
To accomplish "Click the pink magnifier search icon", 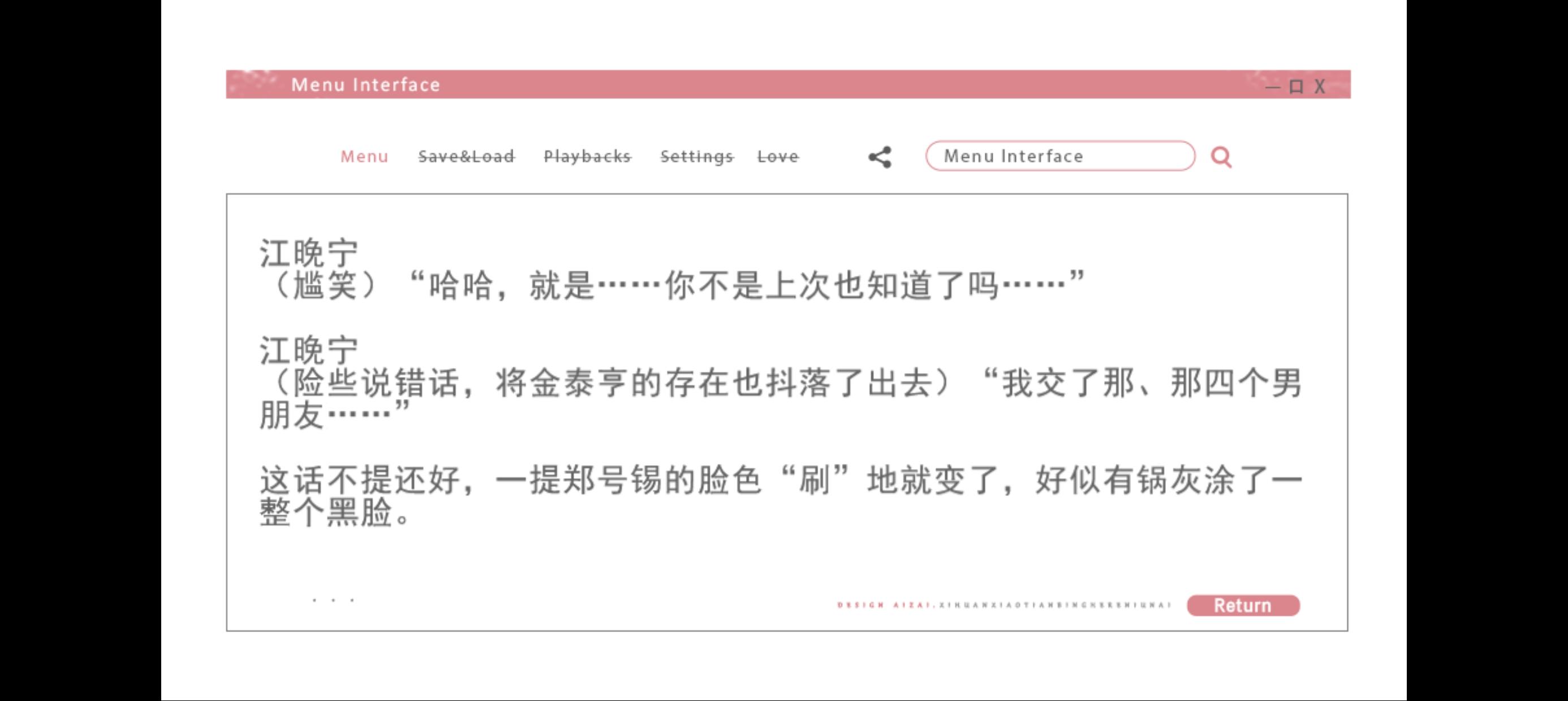I will pyautogui.click(x=1221, y=157).
